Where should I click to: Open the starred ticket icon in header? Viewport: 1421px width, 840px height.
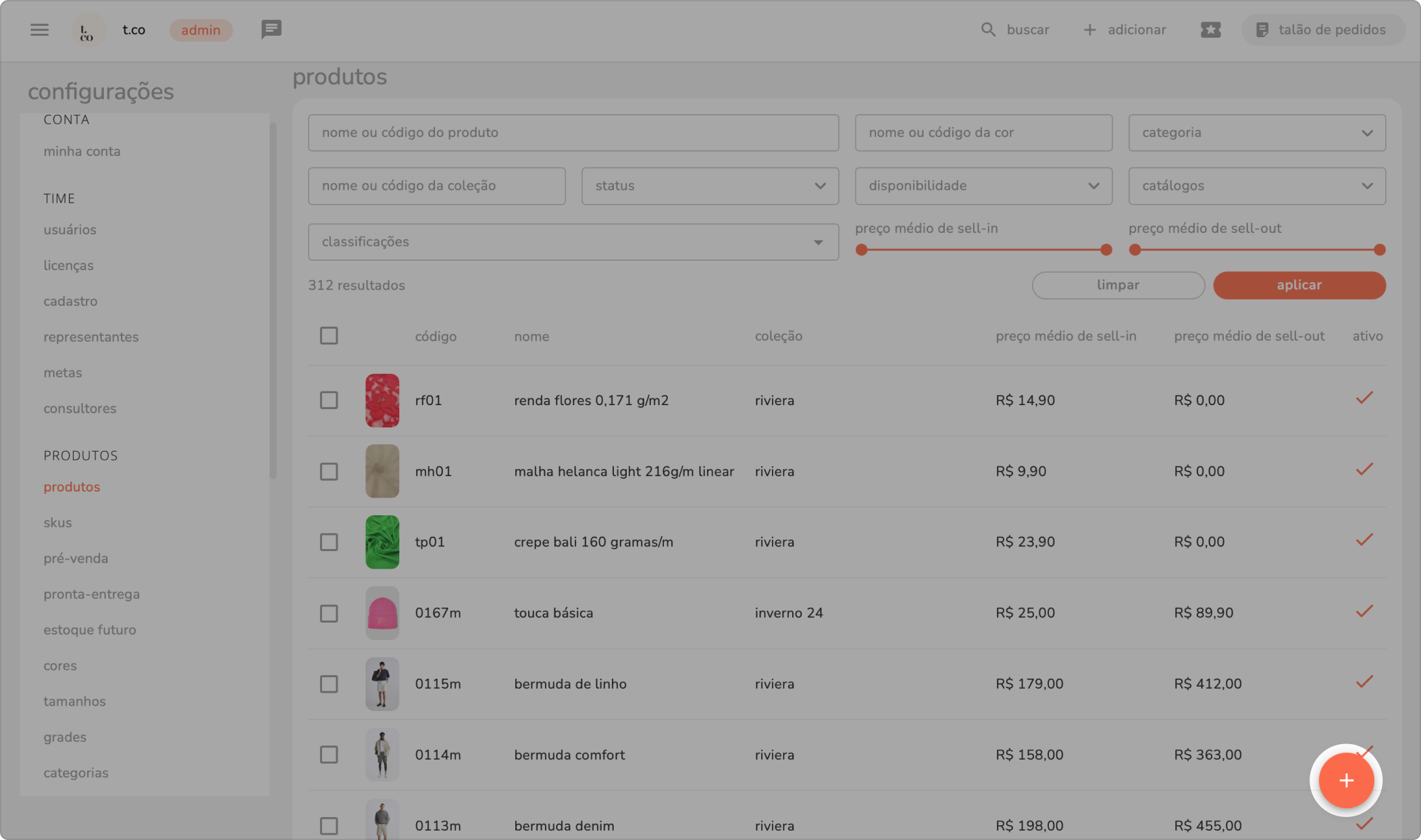pos(1210,30)
